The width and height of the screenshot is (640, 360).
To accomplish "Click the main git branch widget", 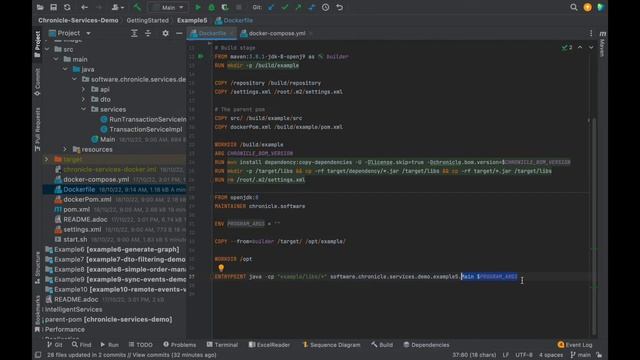I will (x=581, y=355).
